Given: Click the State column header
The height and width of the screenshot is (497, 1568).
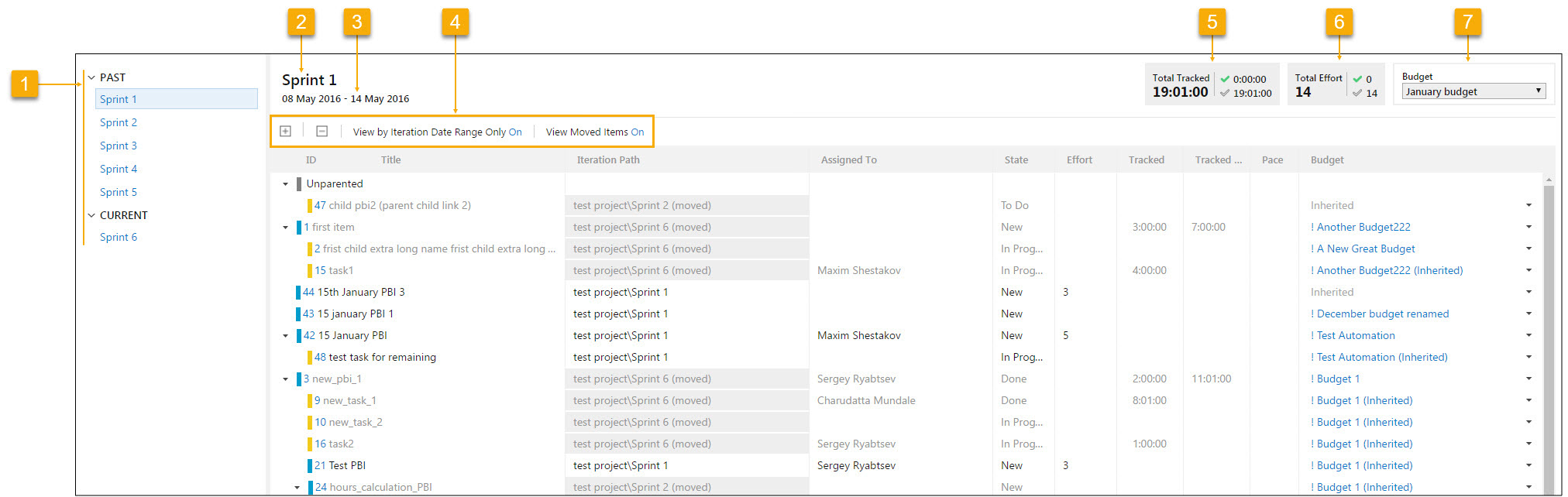Looking at the screenshot, I should click(x=1016, y=160).
